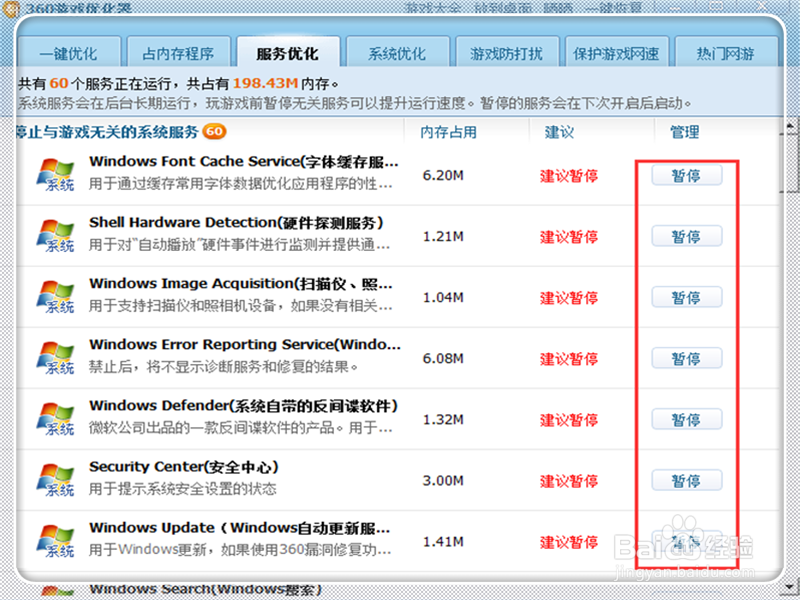
Task: Pause the Windows Error Reporting Service
Action: tap(686, 358)
